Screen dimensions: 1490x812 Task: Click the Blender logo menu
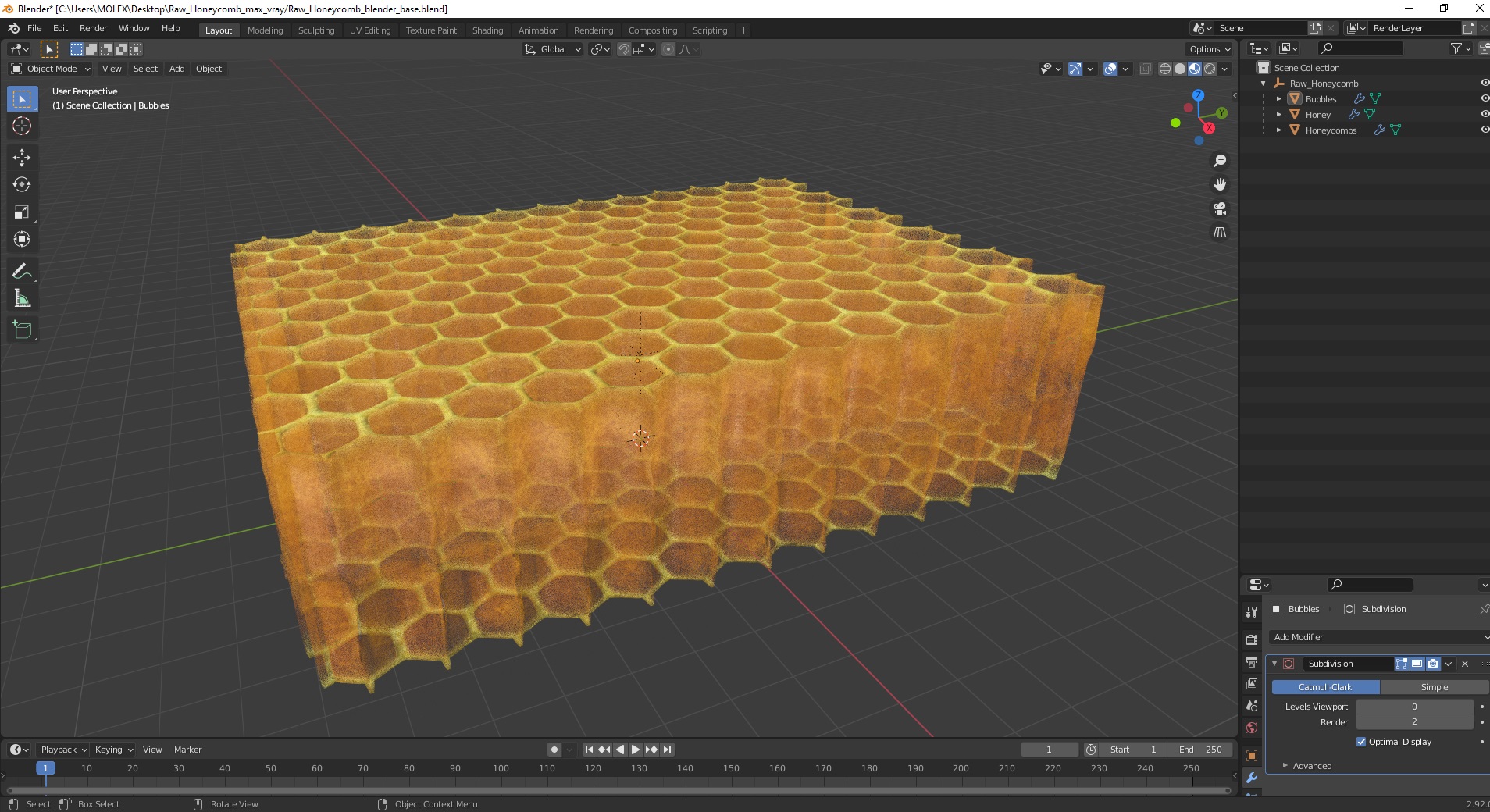click(x=13, y=28)
